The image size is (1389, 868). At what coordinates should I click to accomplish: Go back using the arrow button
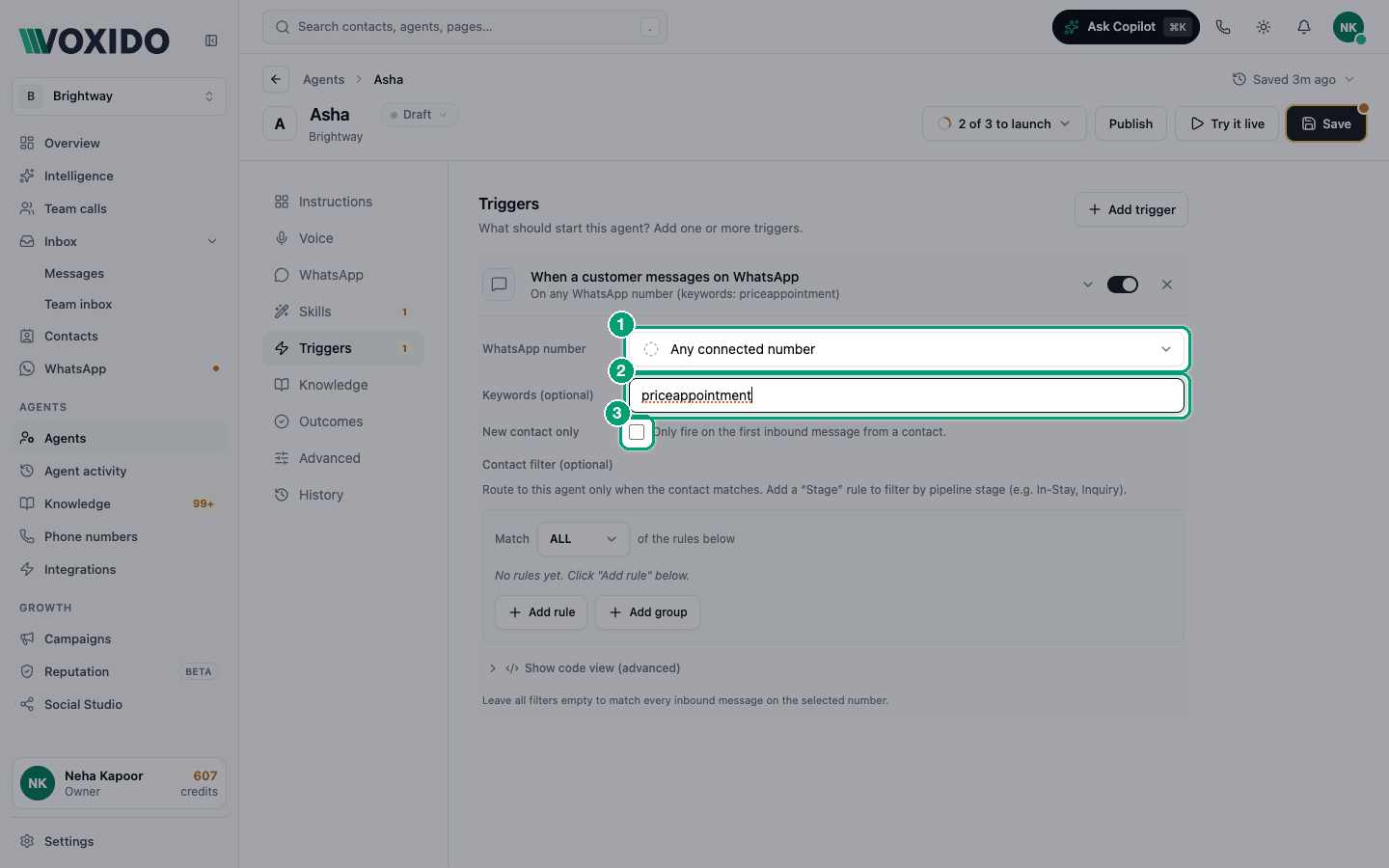click(x=276, y=79)
